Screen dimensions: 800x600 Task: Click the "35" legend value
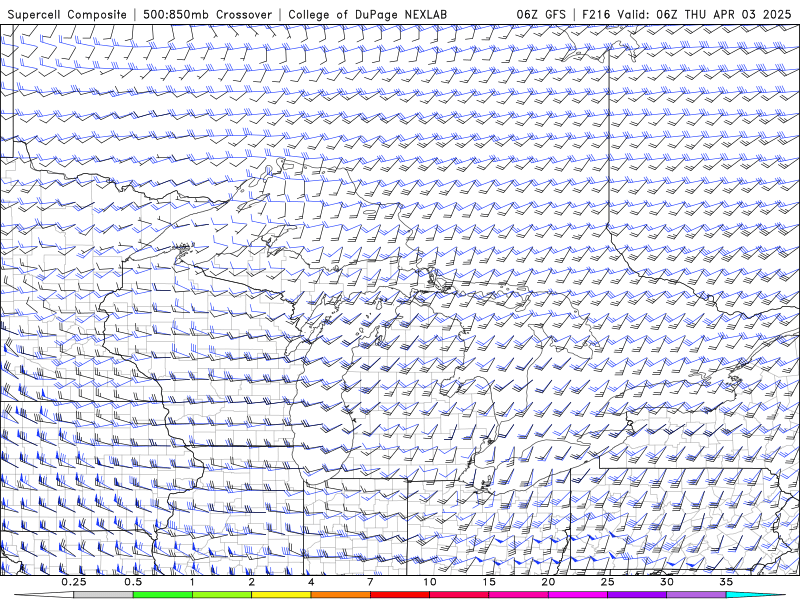click(726, 582)
